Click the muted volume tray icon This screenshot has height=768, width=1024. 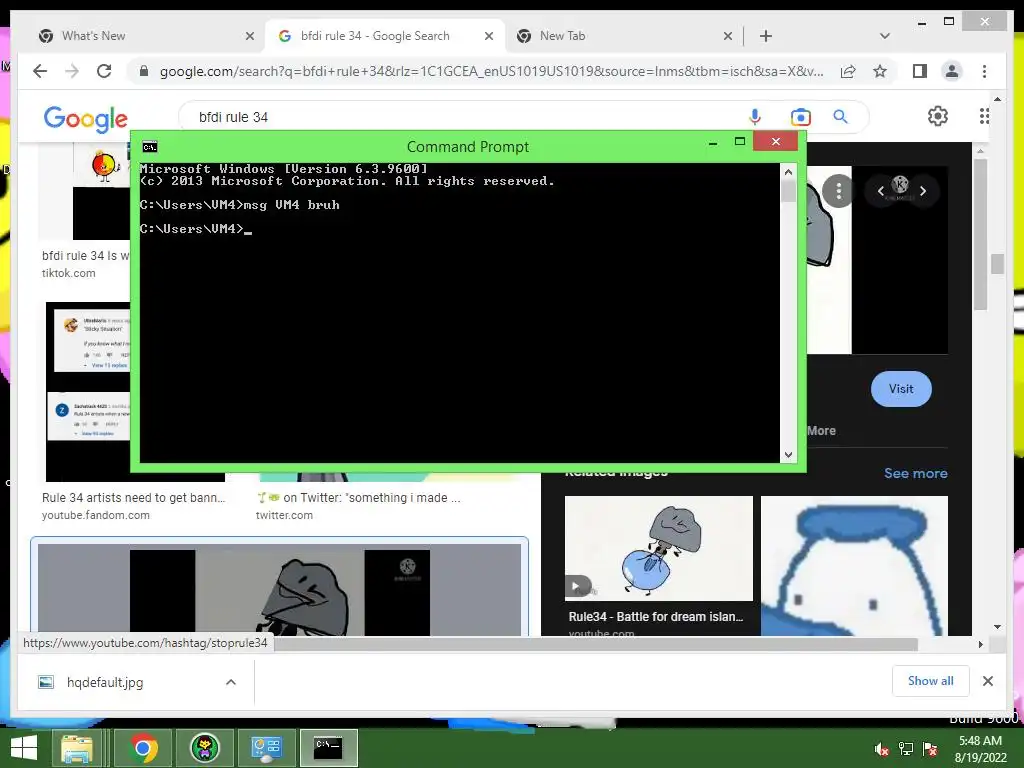pos(881,749)
